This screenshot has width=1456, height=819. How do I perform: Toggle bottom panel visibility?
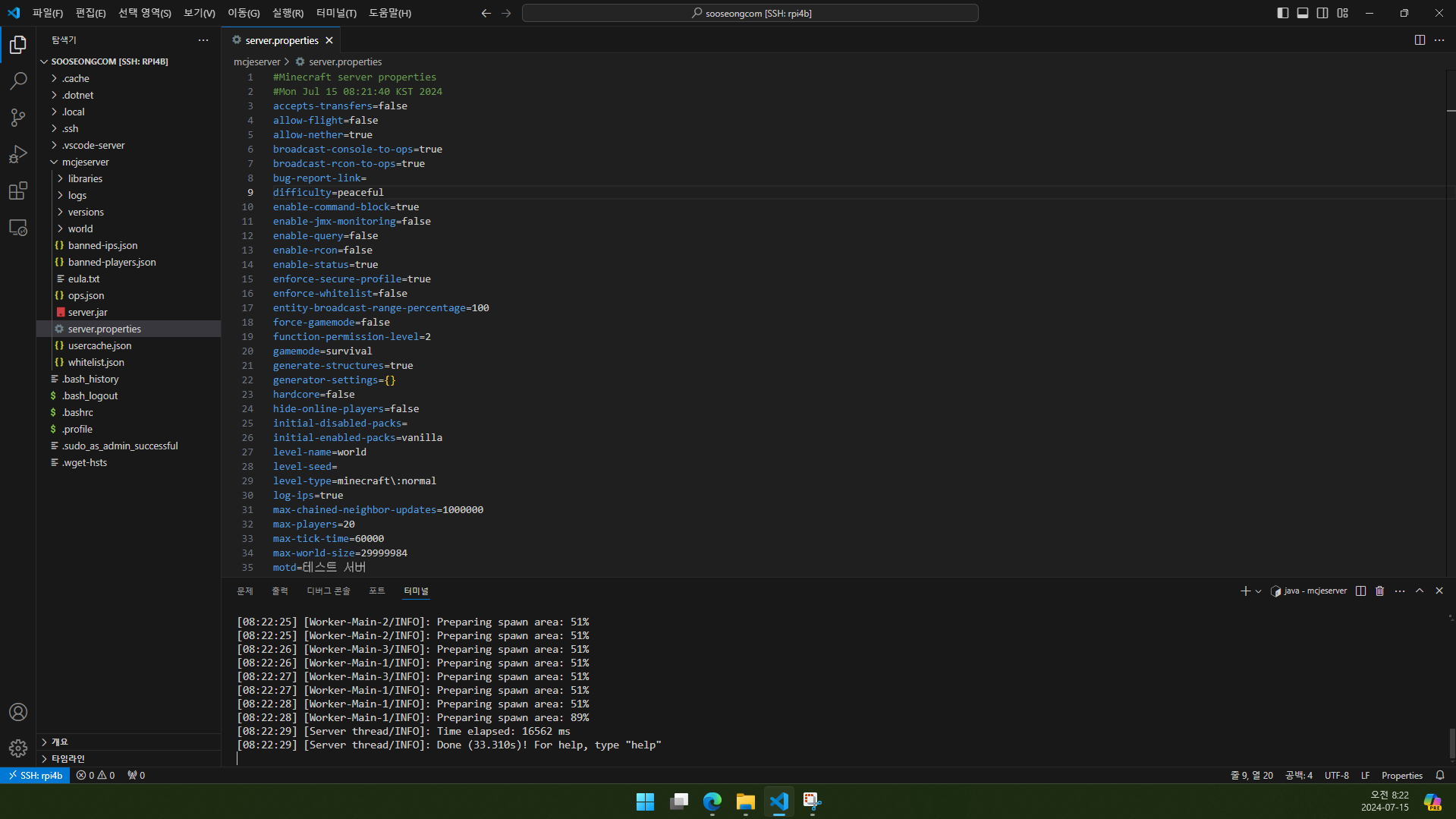1303,13
